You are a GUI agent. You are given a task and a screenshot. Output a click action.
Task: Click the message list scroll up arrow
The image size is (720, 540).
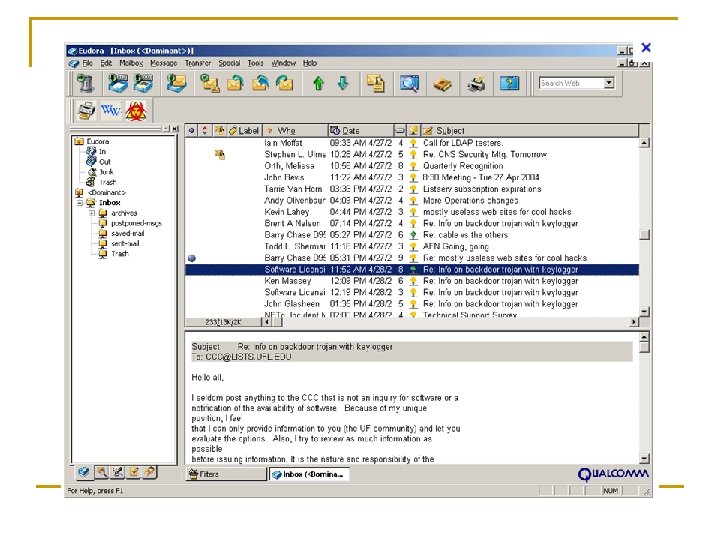[x=645, y=143]
